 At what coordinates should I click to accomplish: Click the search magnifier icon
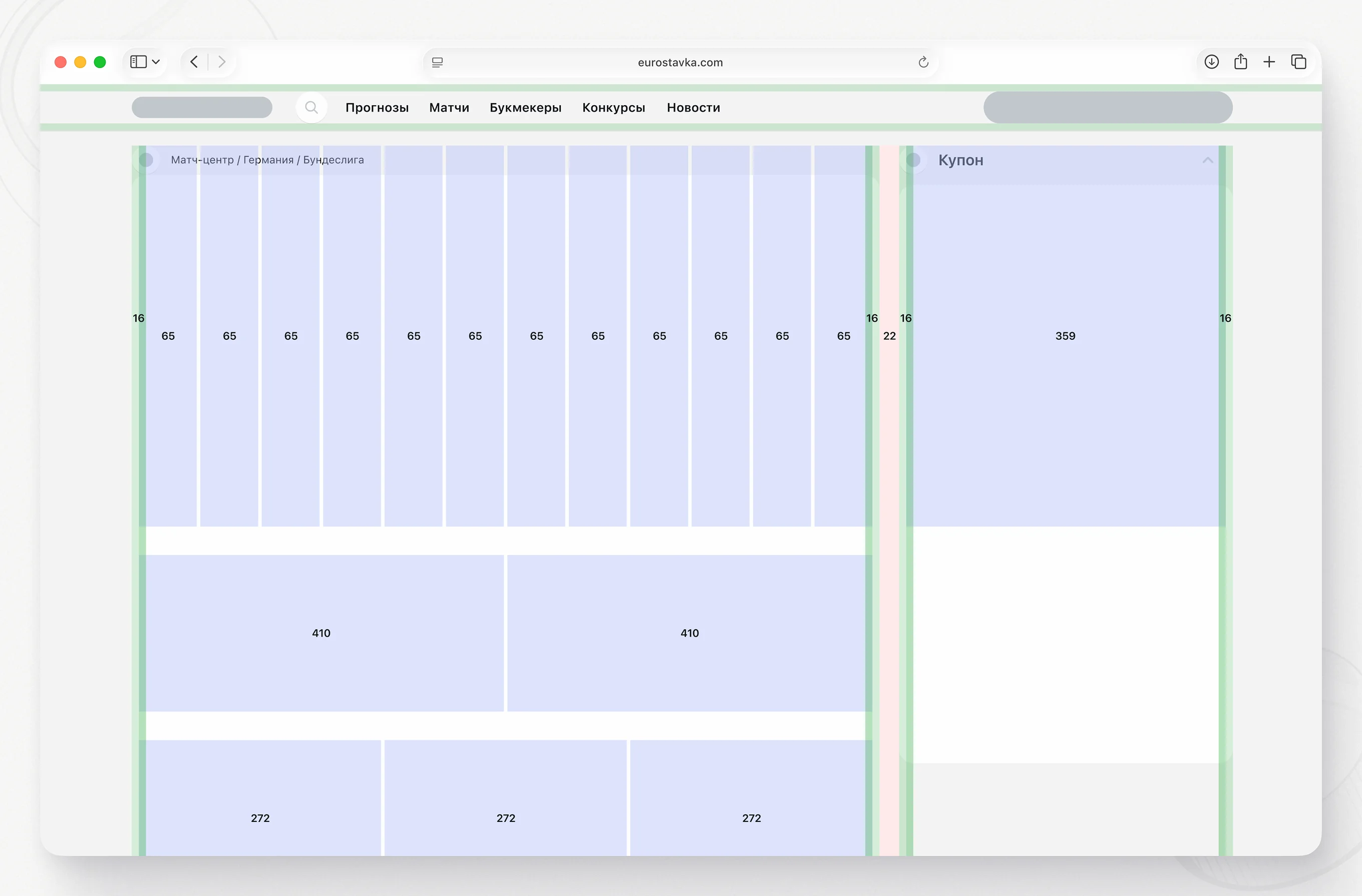tap(311, 108)
